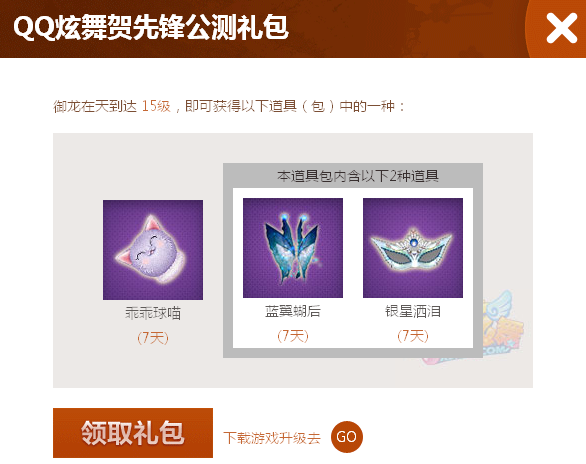This screenshot has height=464, width=586.
Task: Click the 7天 duration under 乖乖球喵
Action: tap(153, 338)
